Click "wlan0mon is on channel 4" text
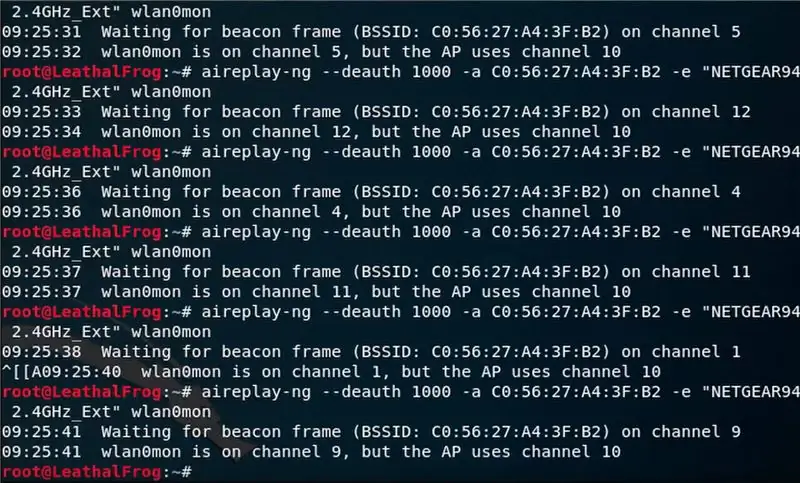 point(221,212)
